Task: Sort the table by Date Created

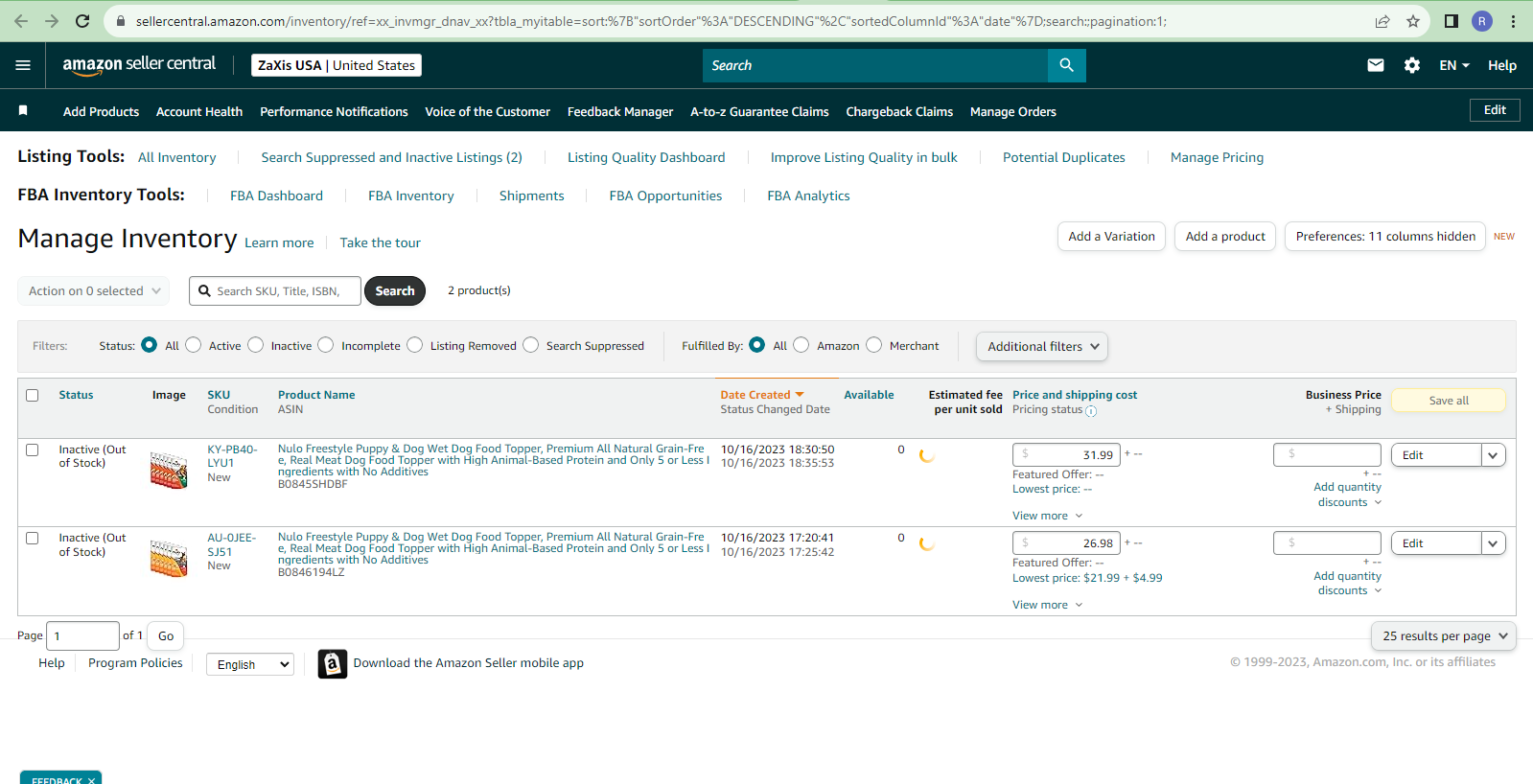Action: click(x=762, y=395)
